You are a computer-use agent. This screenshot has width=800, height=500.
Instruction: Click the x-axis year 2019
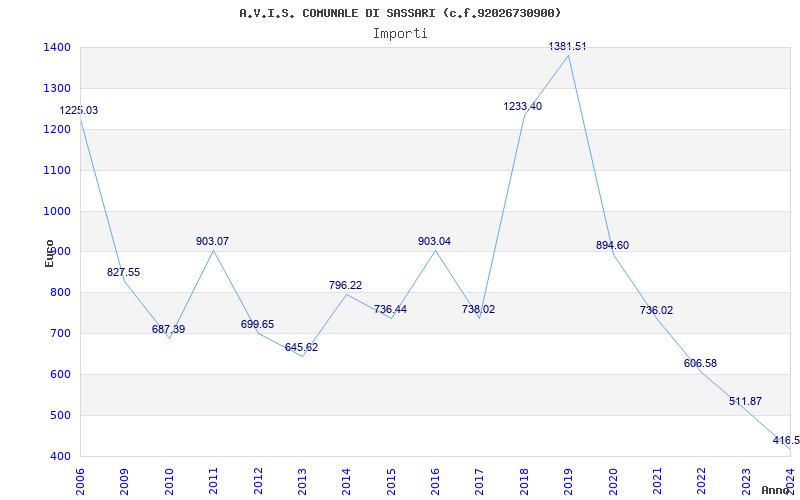pyautogui.click(x=568, y=482)
